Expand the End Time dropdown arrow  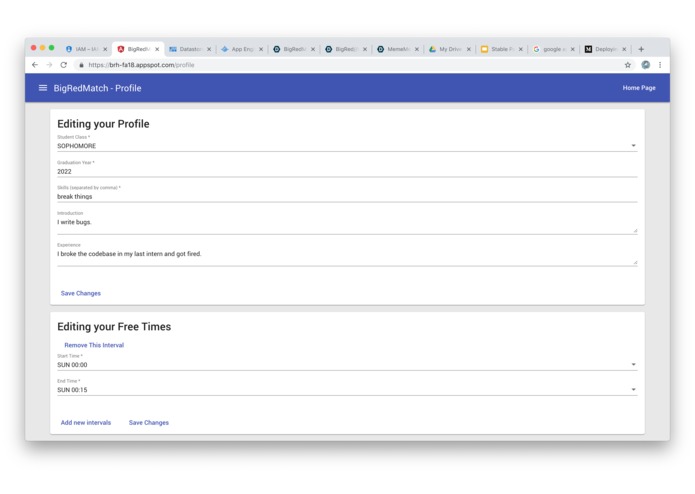click(x=633, y=389)
